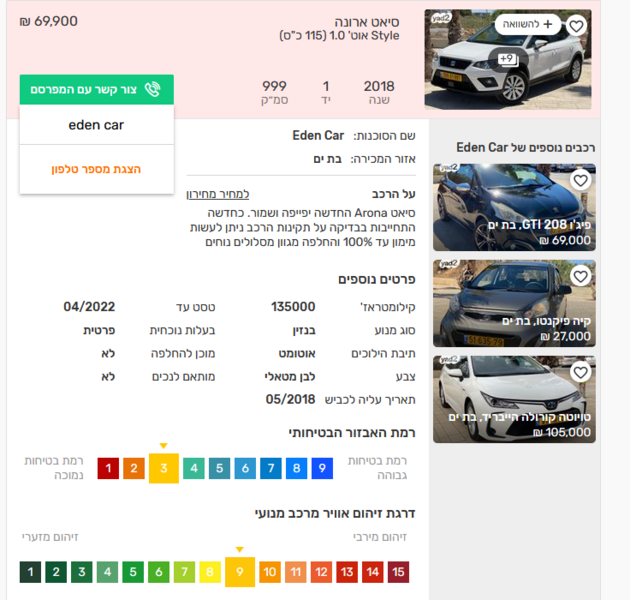
Task: Favorite the Peugeot 208 GTI heart icon
Action: pos(580,180)
